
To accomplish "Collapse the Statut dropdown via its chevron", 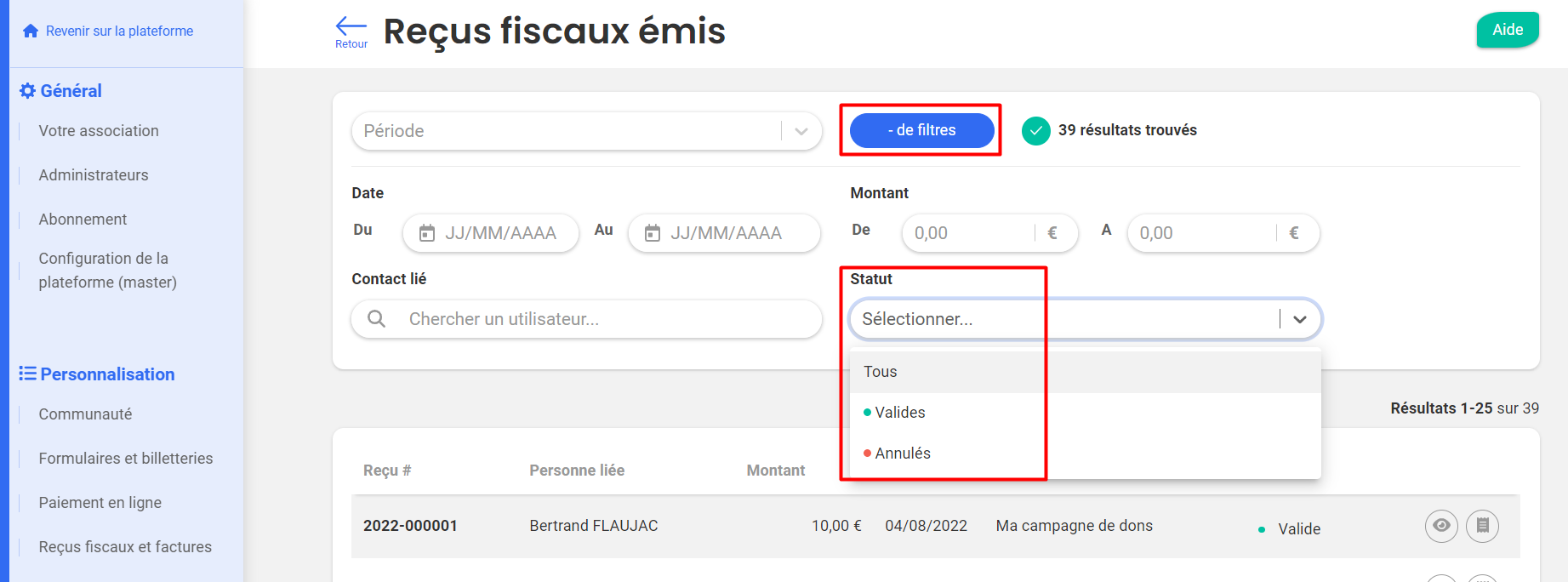I will [1300, 319].
